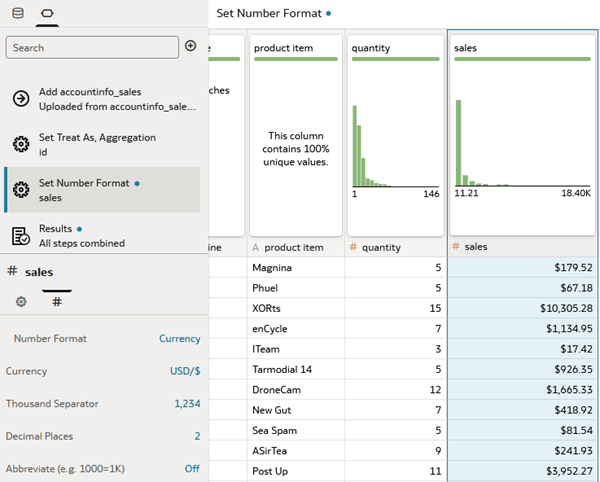Type in the Search field
600x482 pixels.
[92, 47]
